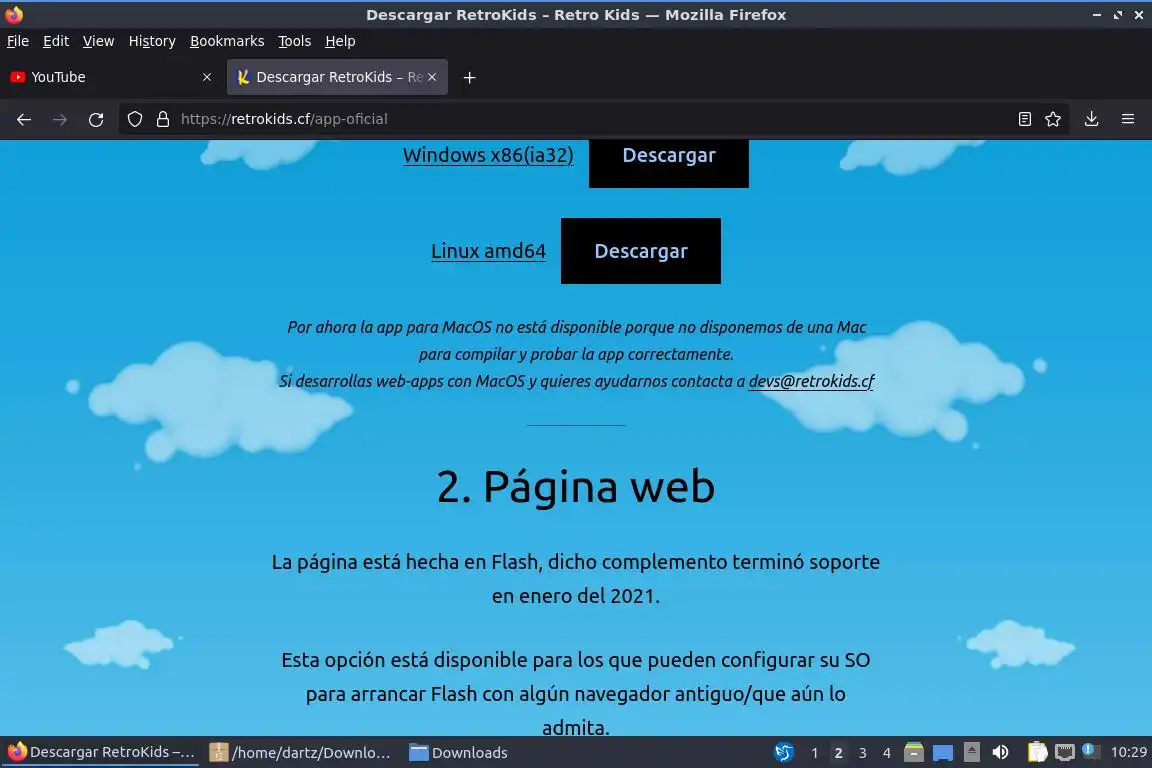Open the volume speaker control

coord(1000,753)
